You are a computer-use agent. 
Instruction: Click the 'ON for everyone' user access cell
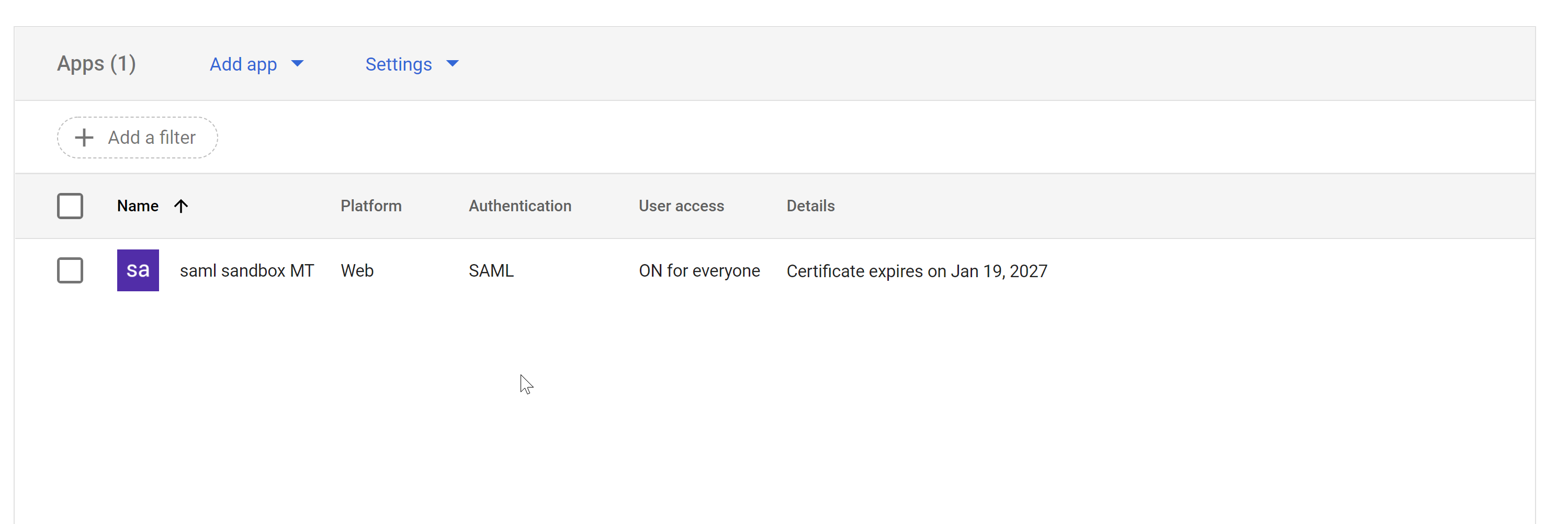pyautogui.click(x=699, y=270)
